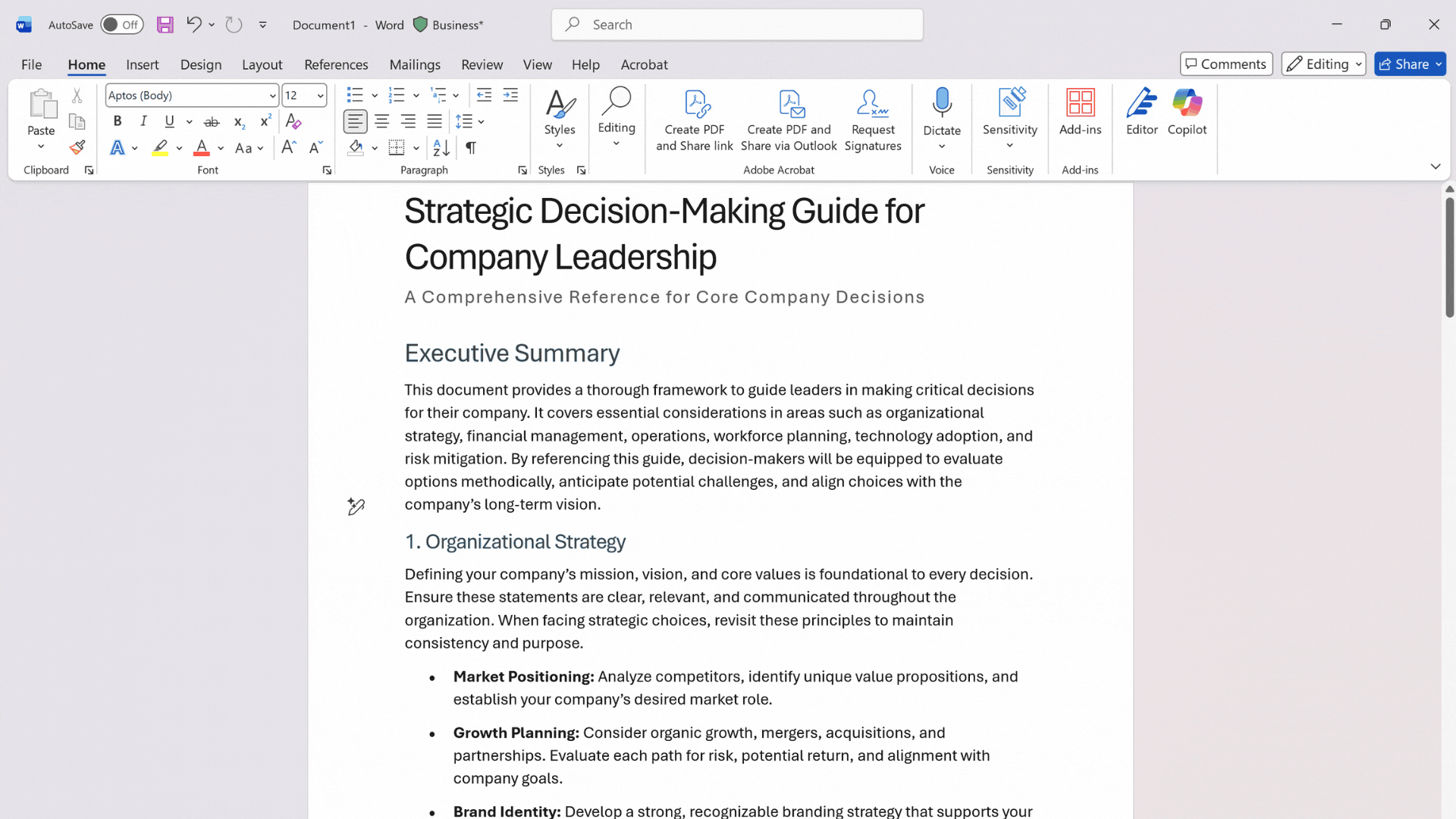Open the Font dialog launcher
The width and height of the screenshot is (1456, 819).
tap(327, 171)
